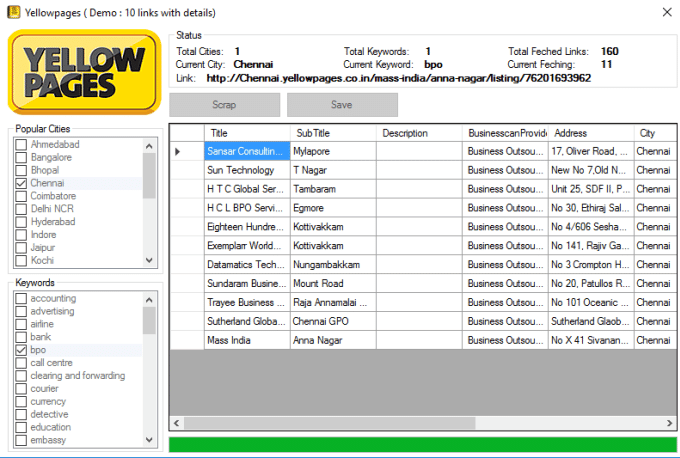Screen dimensions: 680x458
Task: Select the Trayee Business title cell
Action: point(247,302)
